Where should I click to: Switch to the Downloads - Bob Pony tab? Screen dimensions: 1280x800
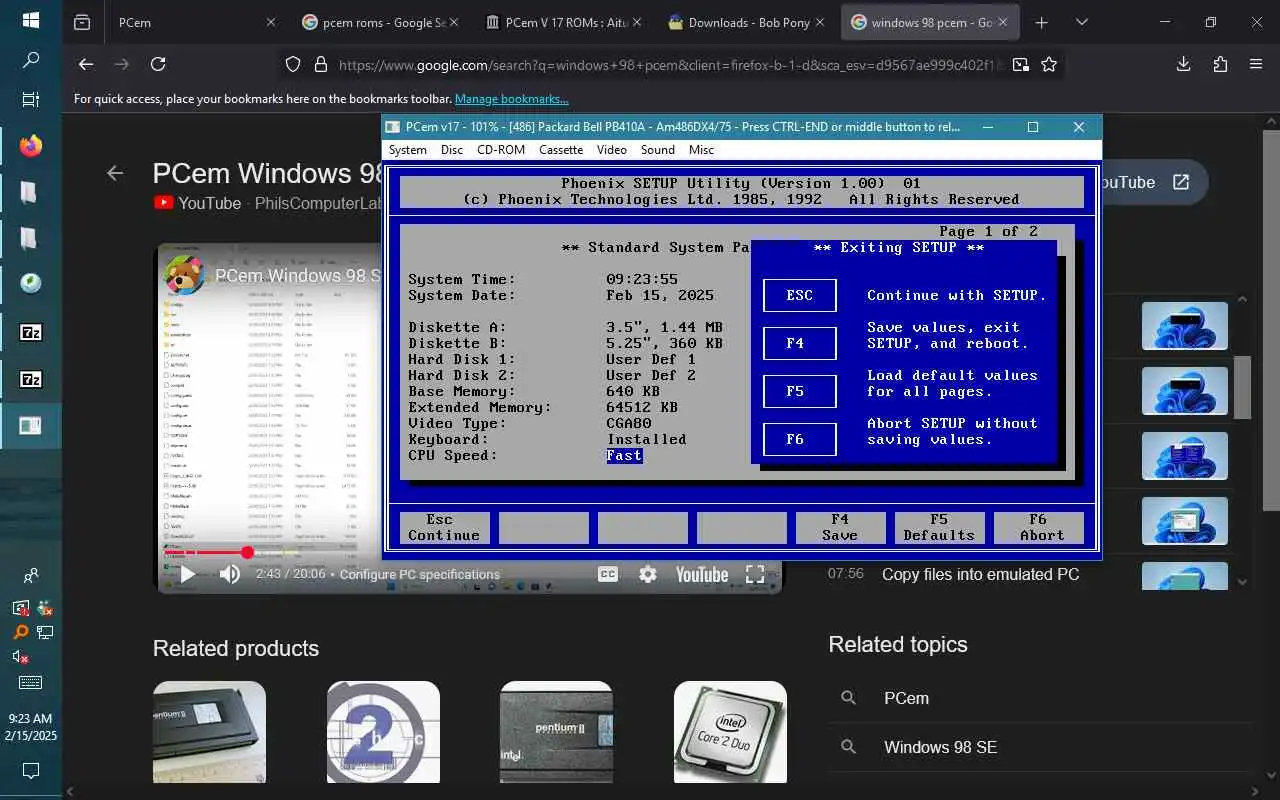point(745,22)
